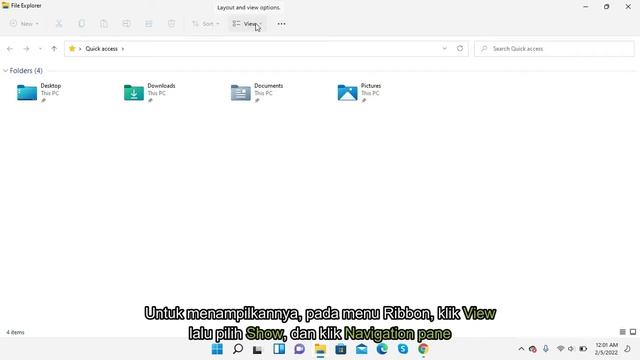640x360 pixels.
Task: Open Mail app from taskbar
Action: point(362,349)
